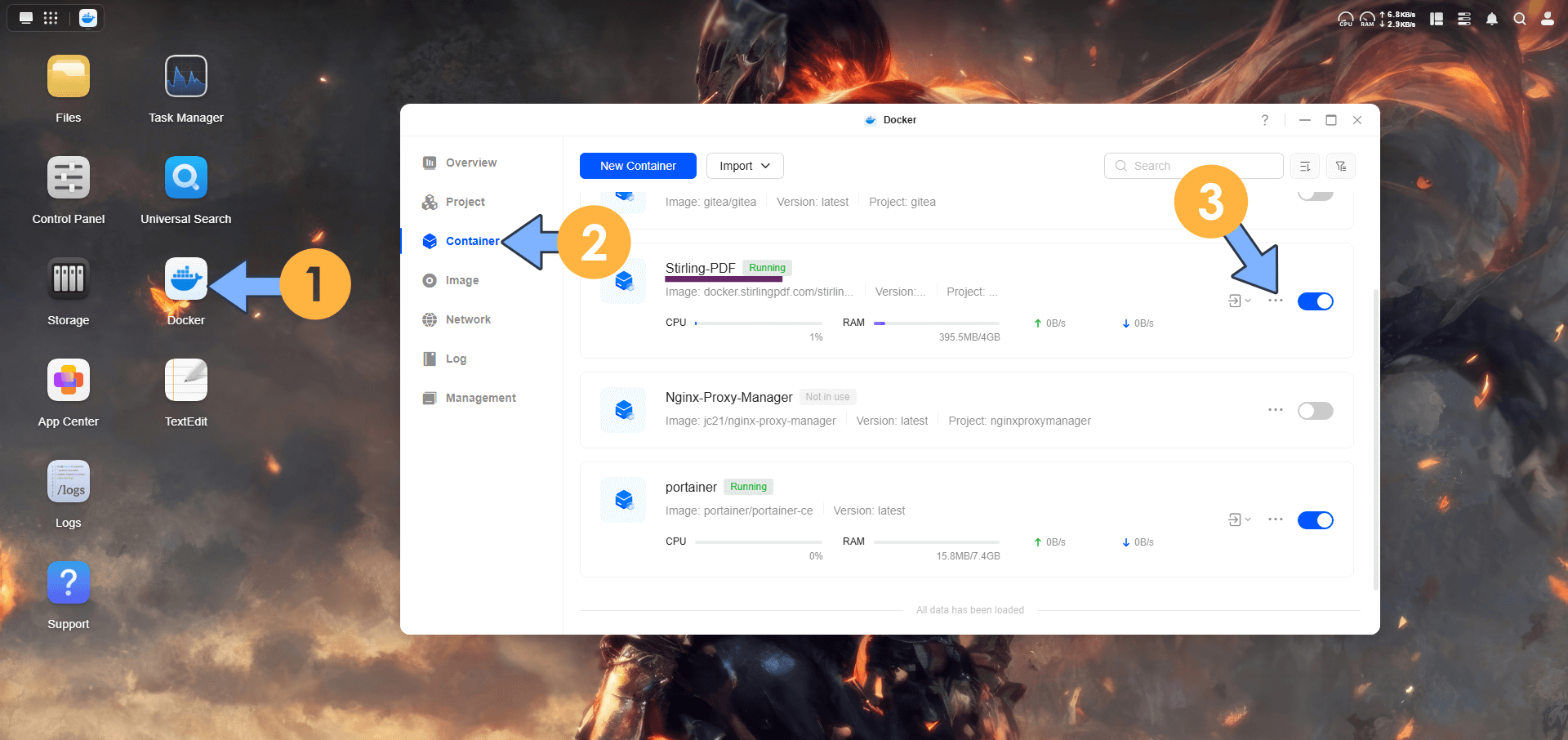Open Image section in Docker sidebar
Image resolution: width=1568 pixels, height=740 pixels.
click(462, 280)
